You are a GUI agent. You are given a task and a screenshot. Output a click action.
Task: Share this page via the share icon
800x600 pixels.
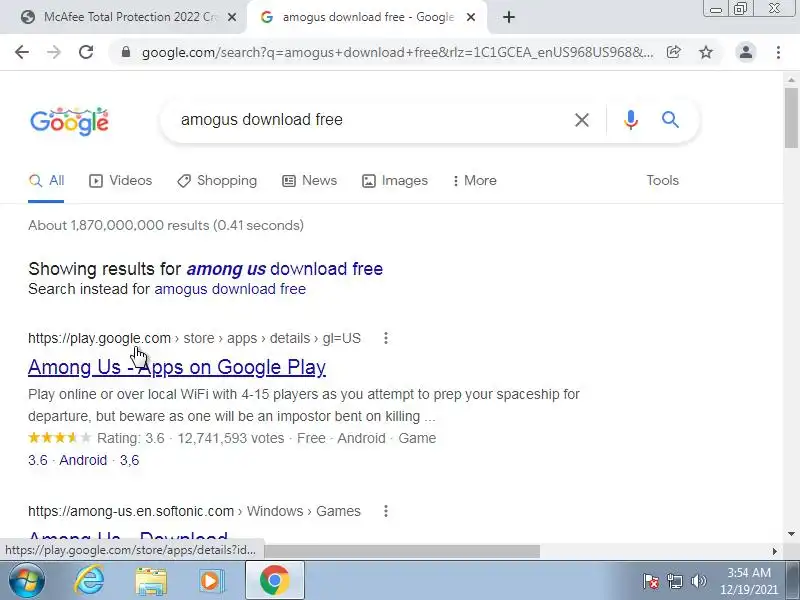[673, 52]
